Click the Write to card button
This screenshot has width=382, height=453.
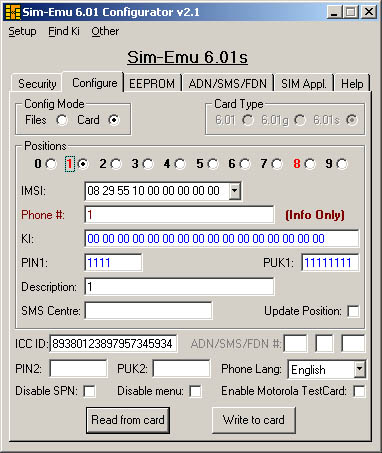[x=254, y=420]
